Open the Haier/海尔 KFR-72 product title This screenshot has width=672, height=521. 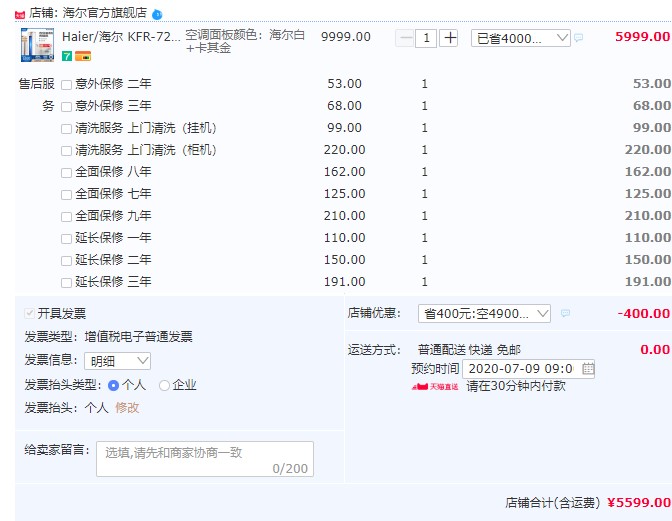(121, 37)
